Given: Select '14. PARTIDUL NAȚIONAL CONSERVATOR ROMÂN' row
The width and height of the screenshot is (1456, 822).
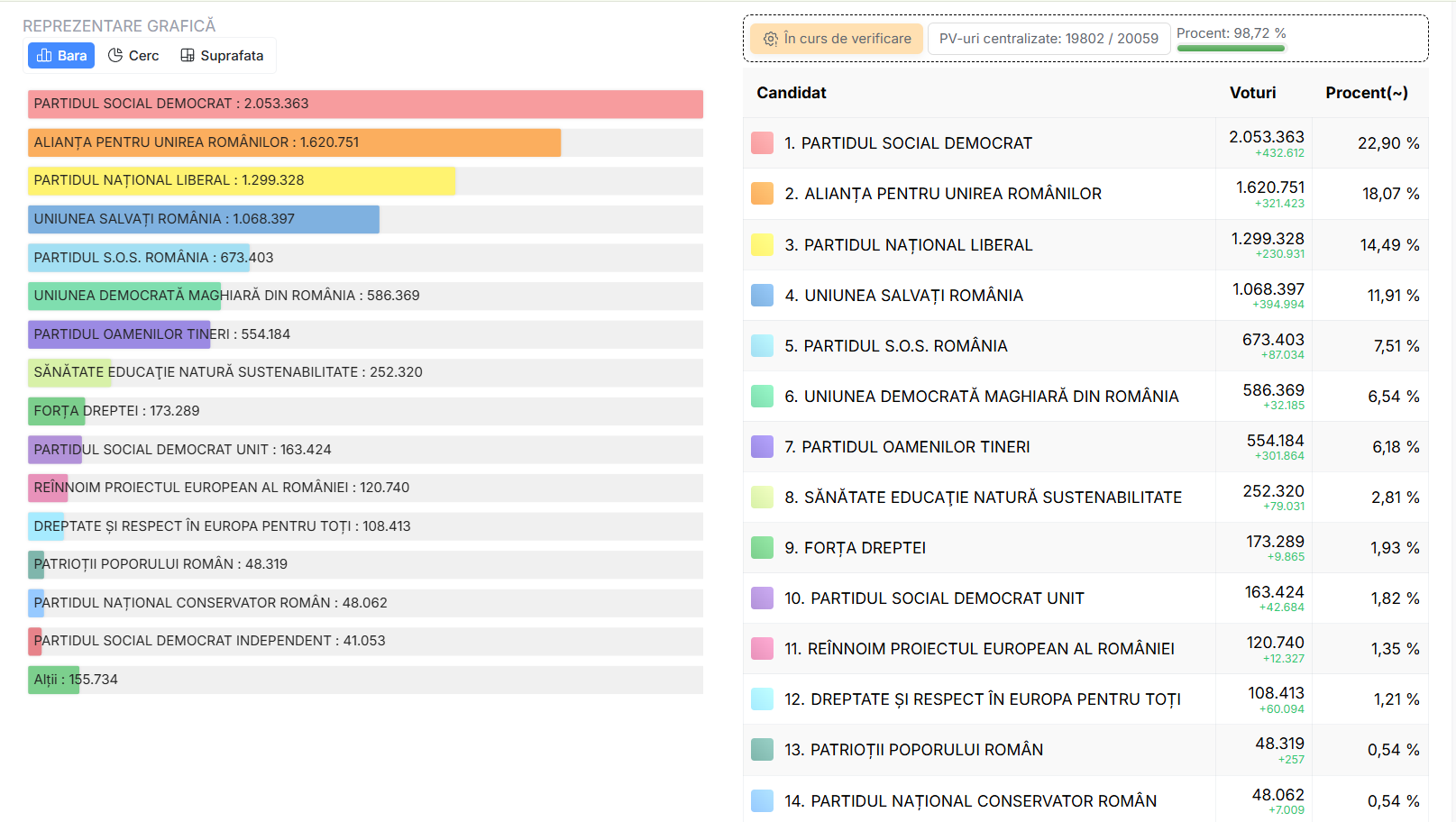Looking at the screenshot, I should (1085, 799).
